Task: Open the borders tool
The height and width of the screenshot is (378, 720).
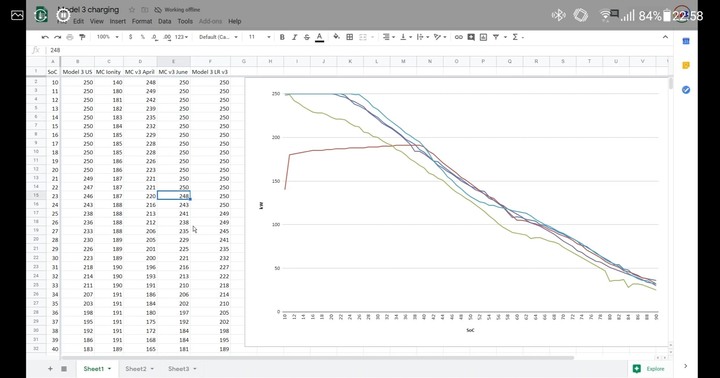Action: [x=349, y=37]
